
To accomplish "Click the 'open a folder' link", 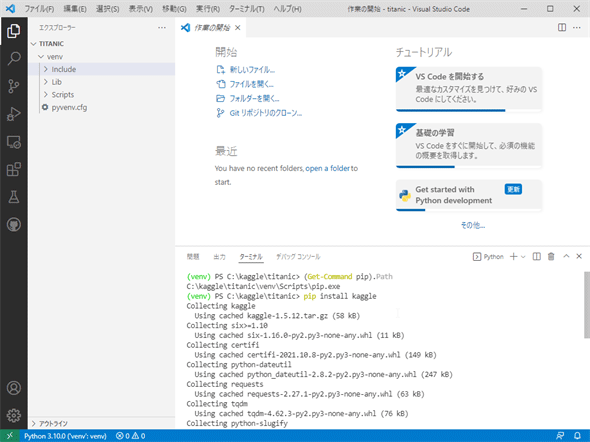I will [327, 169].
